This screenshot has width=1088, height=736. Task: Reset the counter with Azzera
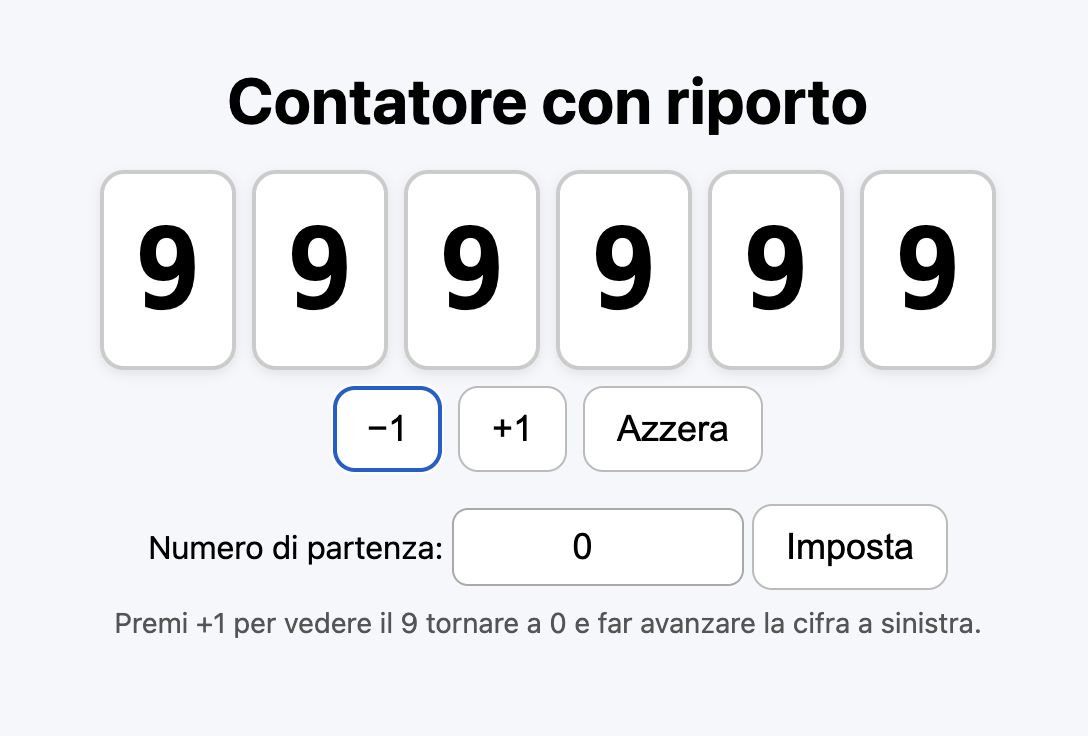coord(672,429)
